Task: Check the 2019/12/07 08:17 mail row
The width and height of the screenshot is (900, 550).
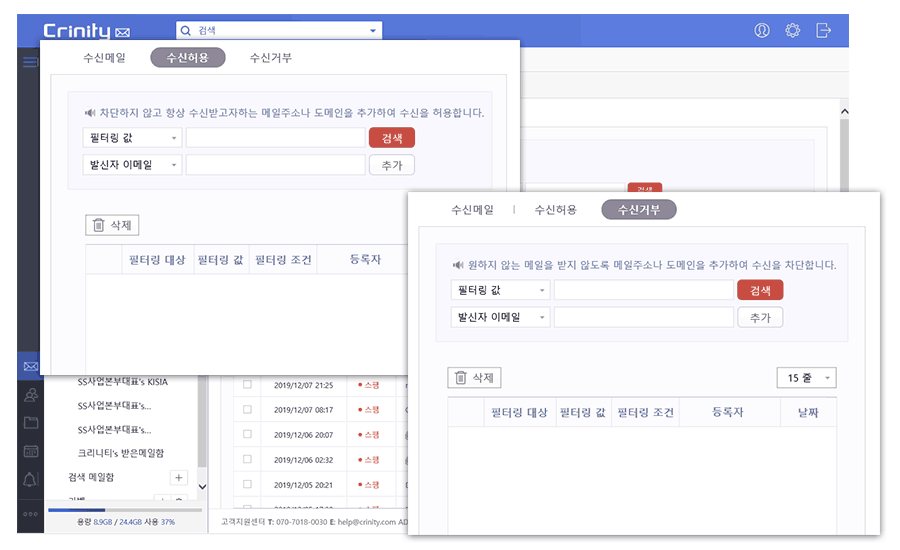Action: (247, 410)
